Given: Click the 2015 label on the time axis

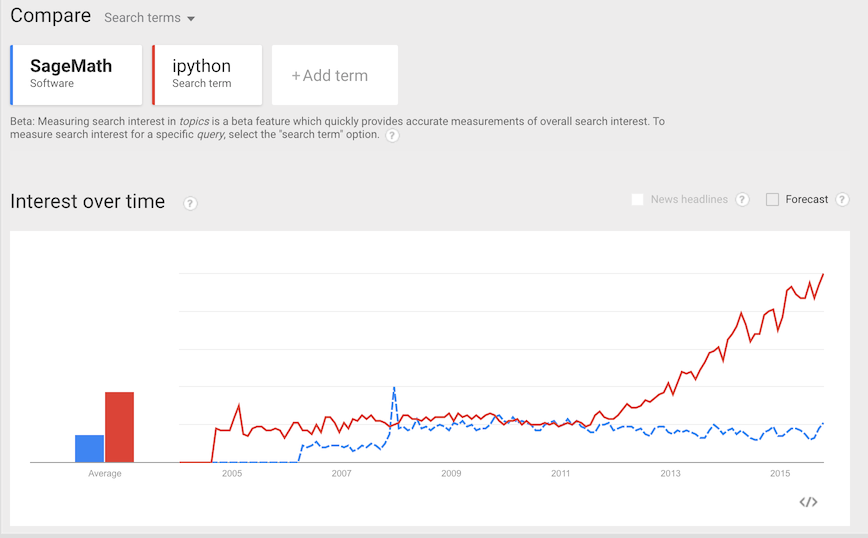Looking at the screenshot, I should [780, 474].
